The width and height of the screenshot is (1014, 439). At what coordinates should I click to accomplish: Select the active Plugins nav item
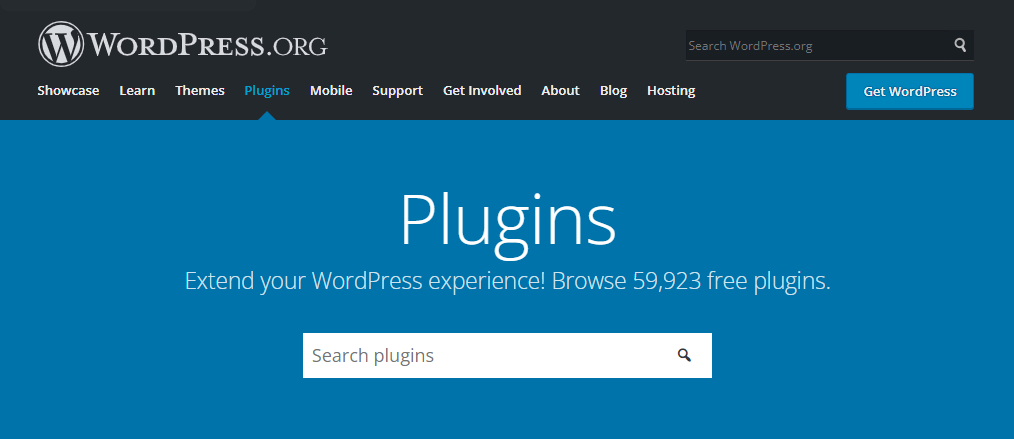pos(267,90)
